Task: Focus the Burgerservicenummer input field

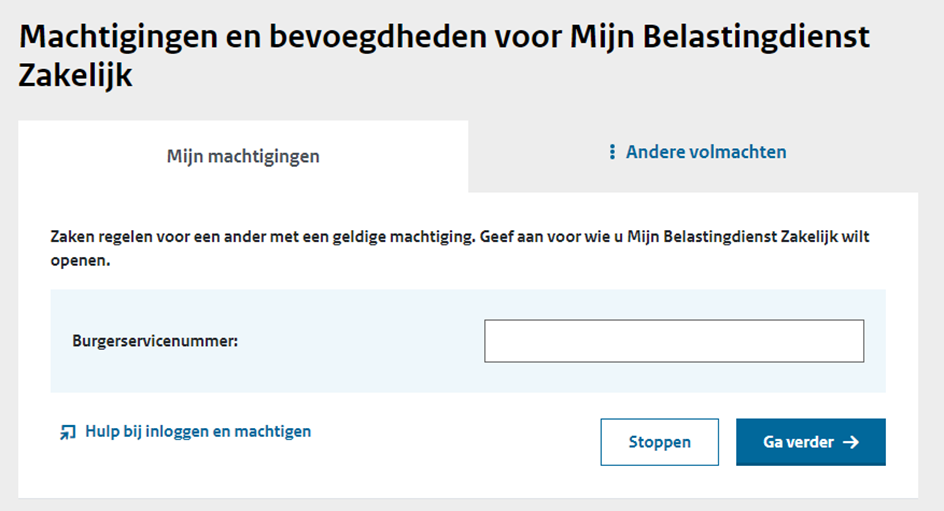Action: point(674,341)
